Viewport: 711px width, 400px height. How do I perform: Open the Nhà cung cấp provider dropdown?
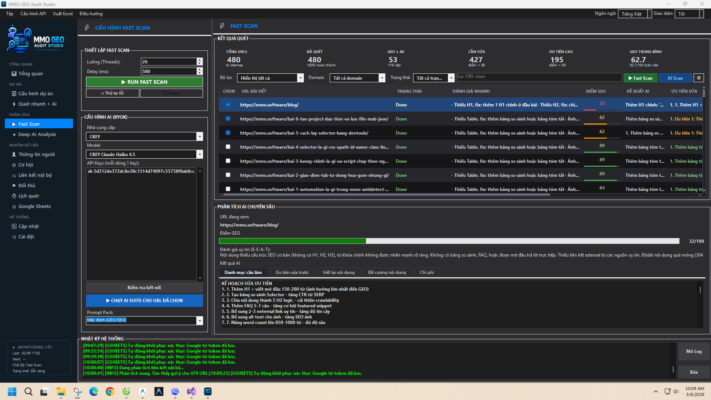point(144,137)
